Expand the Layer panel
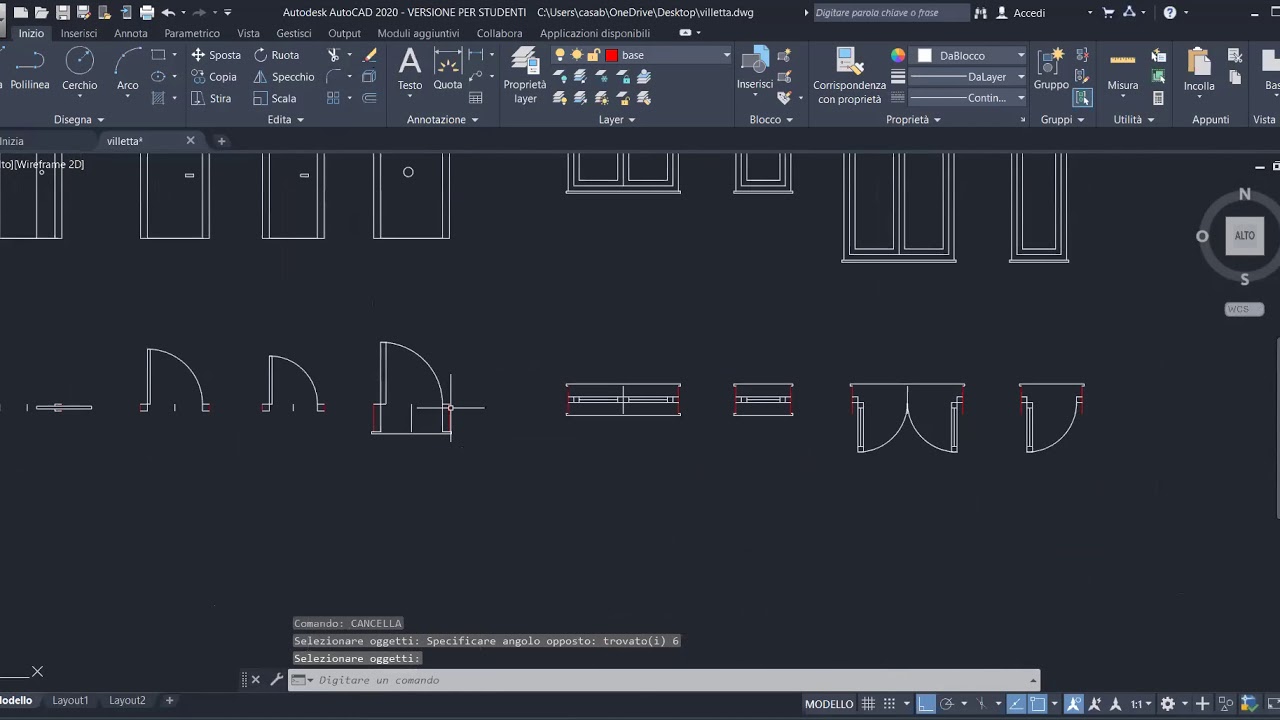Viewport: 1280px width, 720px height. point(617,120)
